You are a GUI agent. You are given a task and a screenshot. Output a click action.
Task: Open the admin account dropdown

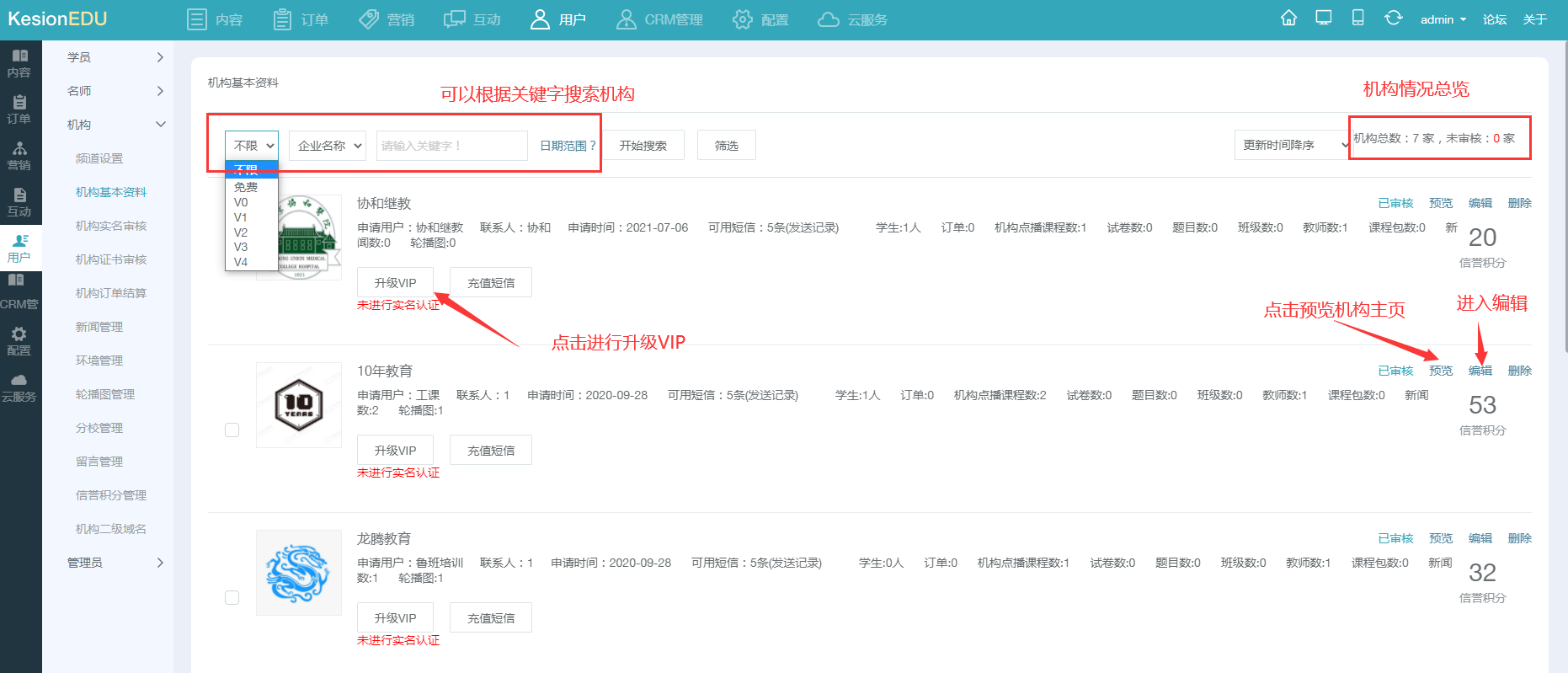[x=1443, y=19]
